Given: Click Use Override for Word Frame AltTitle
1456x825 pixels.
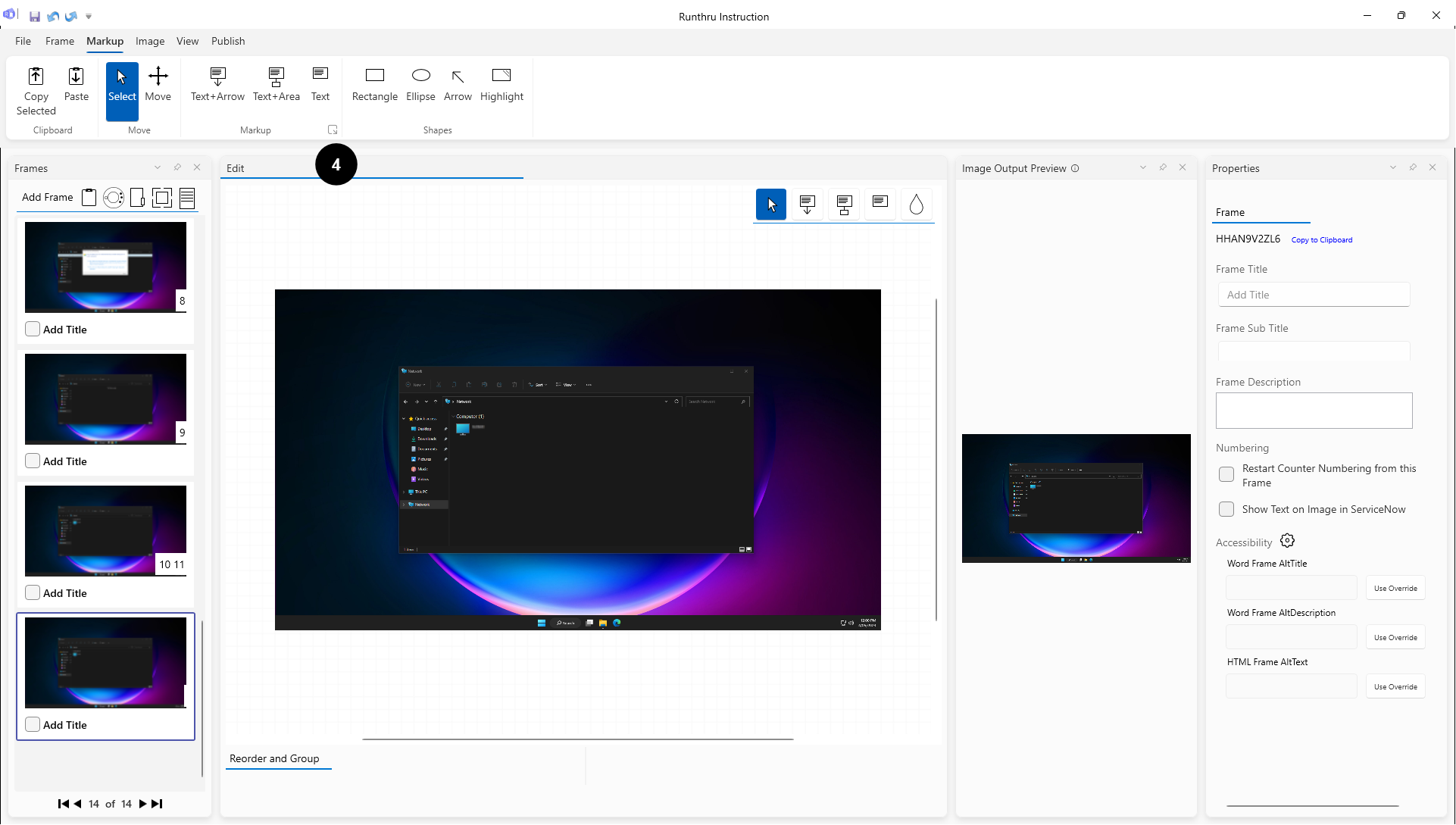Looking at the screenshot, I should [1395, 588].
